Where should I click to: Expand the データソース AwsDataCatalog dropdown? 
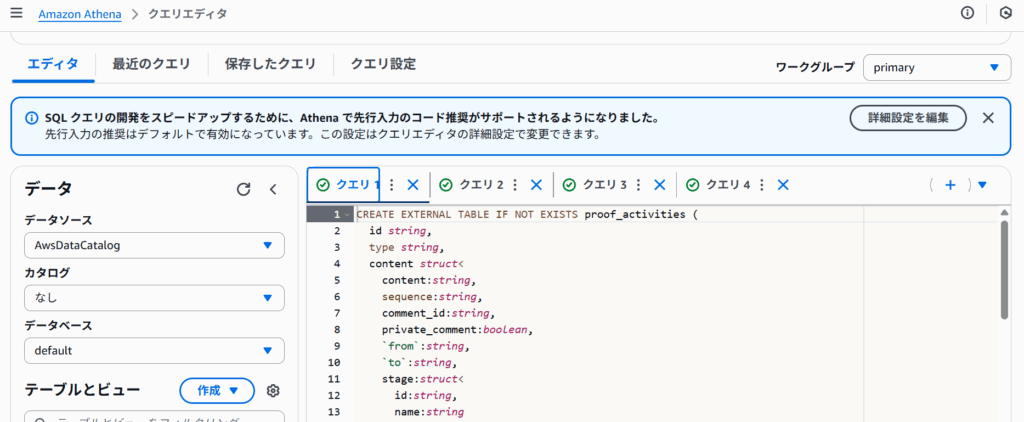click(x=154, y=246)
